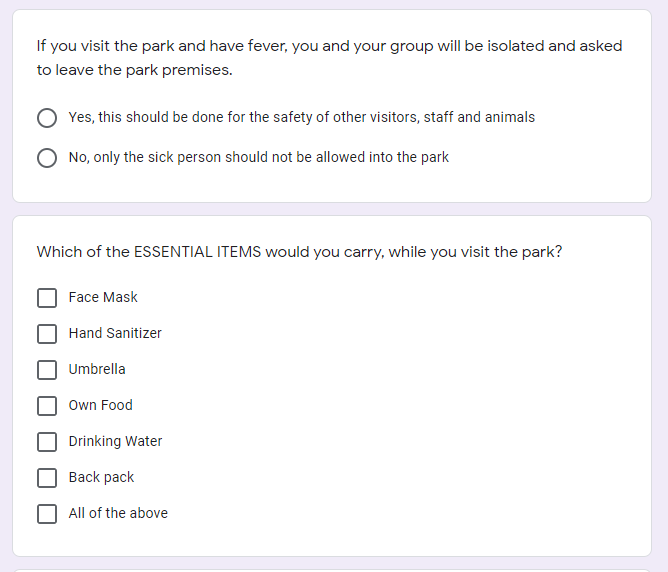
Task: Click the ESSENTIAL ITEMS question heading
Action: click(299, 252)
